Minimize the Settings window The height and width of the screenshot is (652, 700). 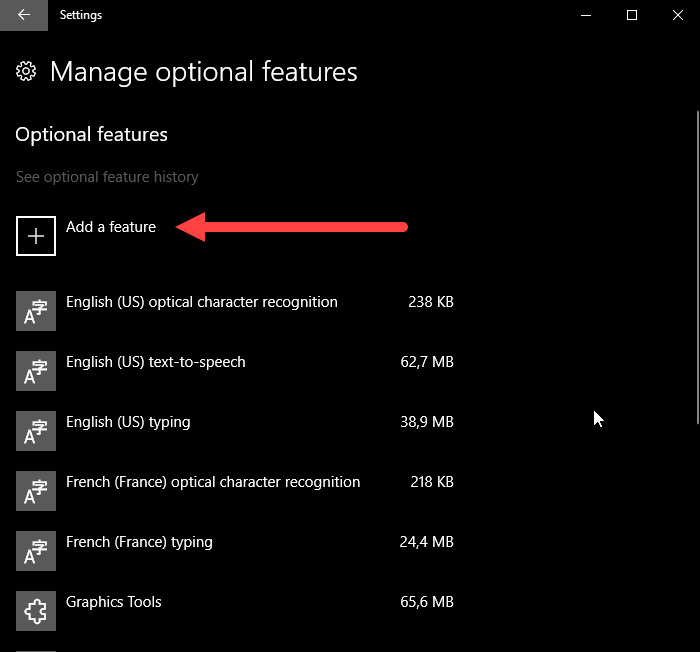[x=586, y=15]
